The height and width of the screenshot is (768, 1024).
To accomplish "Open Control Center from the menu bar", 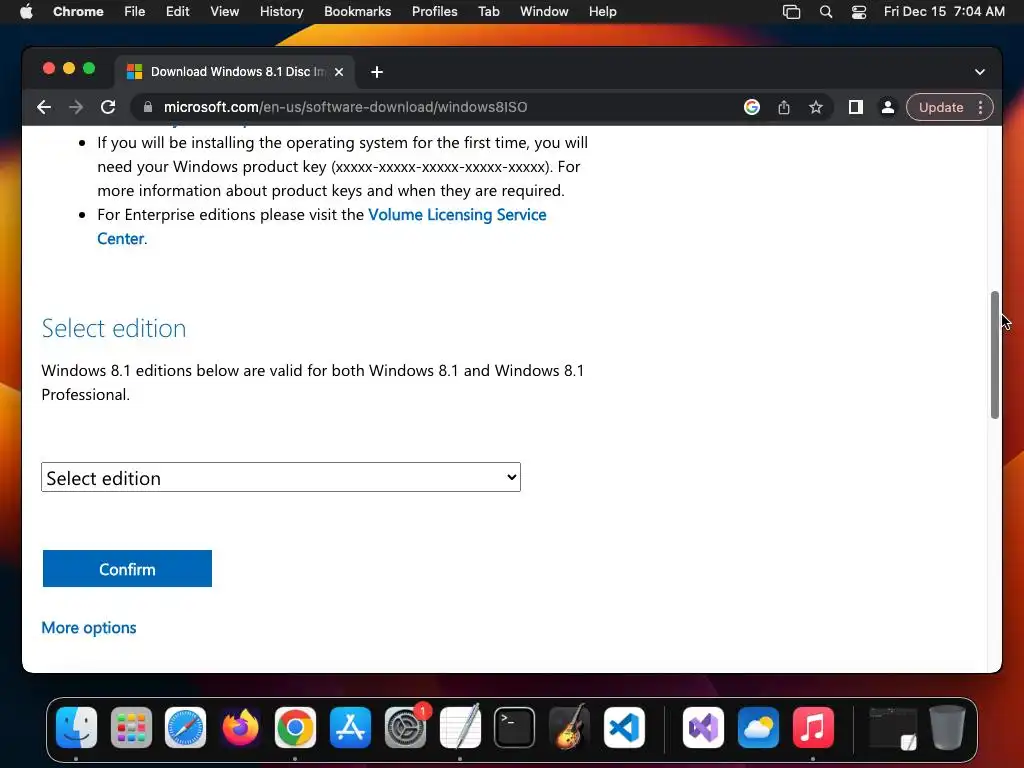I will (859, 12).
